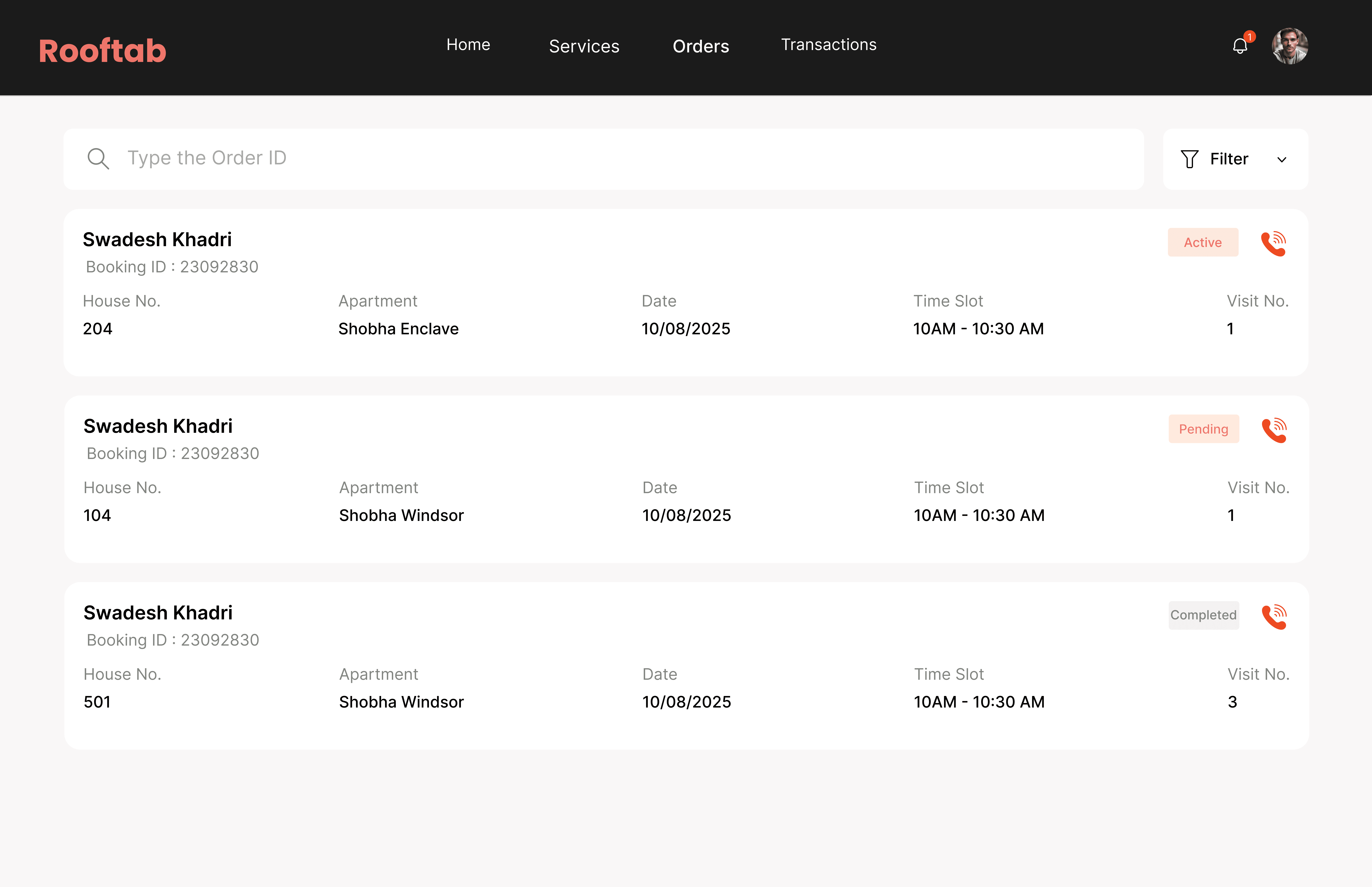Screen dimensions: 1372x887
Task: Switch to the Orders tab
Action: coord(701,46)
